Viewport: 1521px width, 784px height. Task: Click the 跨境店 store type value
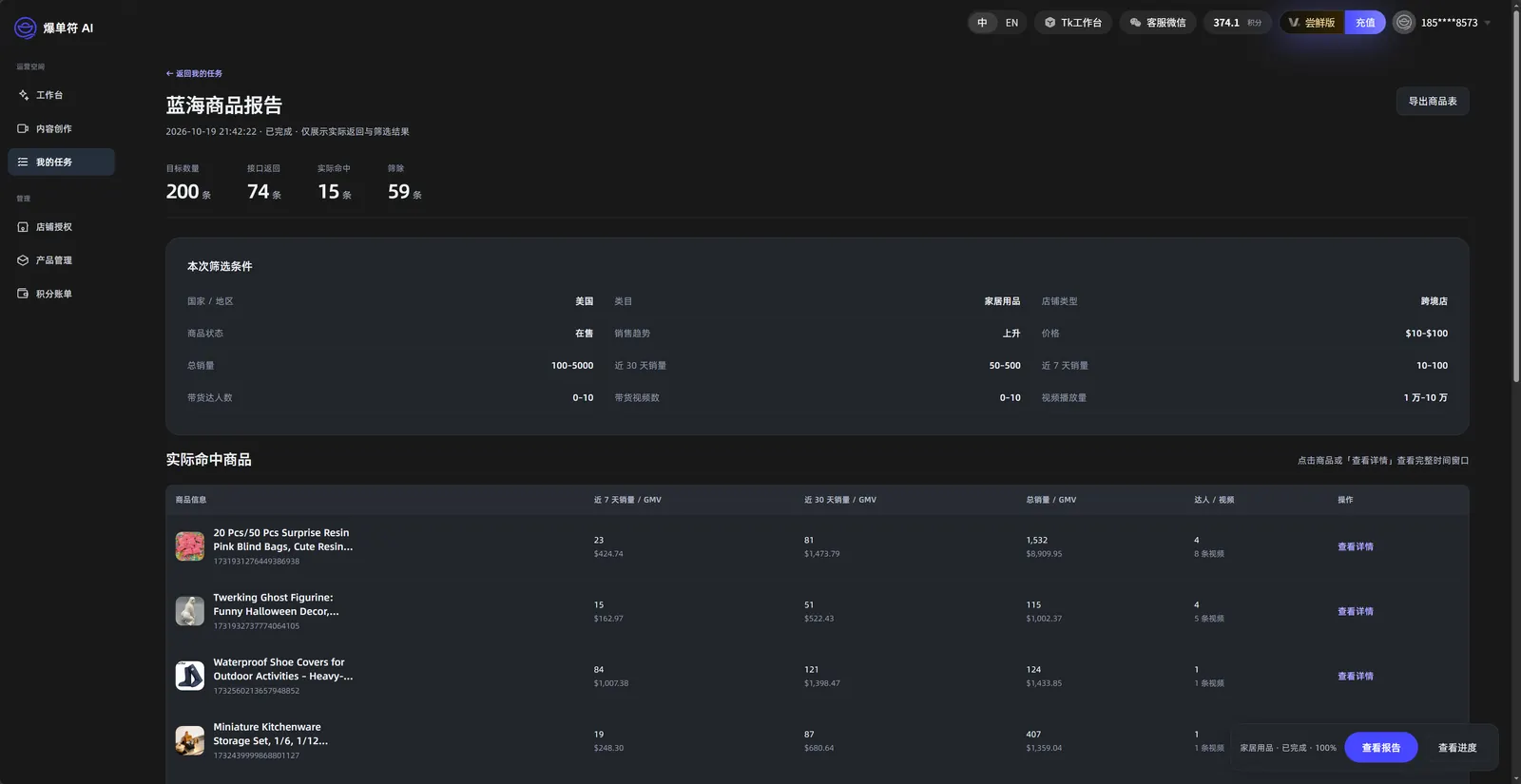[1434, 301]
